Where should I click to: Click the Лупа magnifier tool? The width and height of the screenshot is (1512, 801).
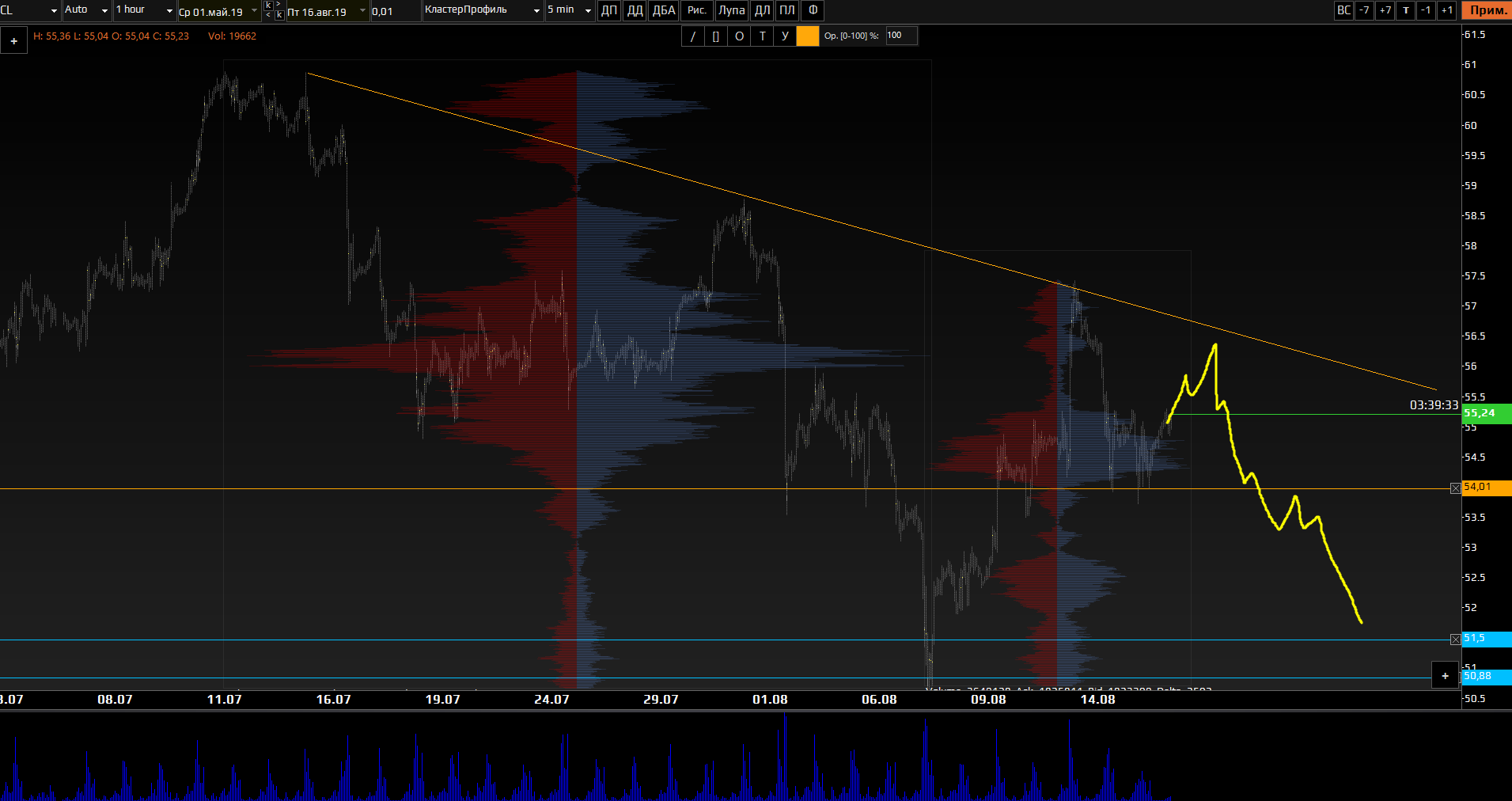click(731, 10)
